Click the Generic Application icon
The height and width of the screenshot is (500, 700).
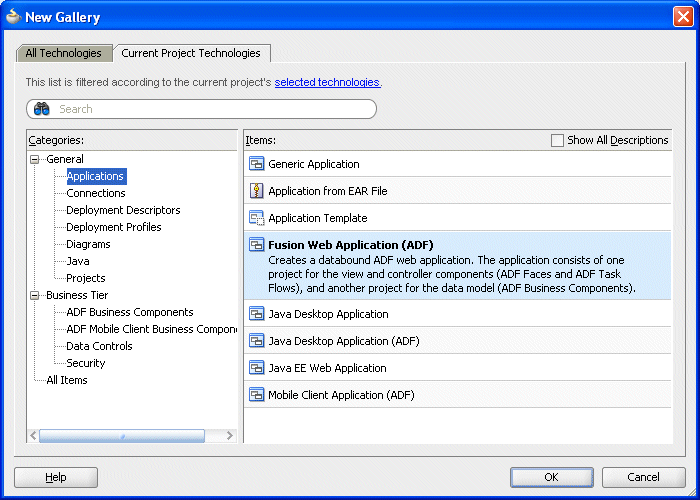point(257,164)
